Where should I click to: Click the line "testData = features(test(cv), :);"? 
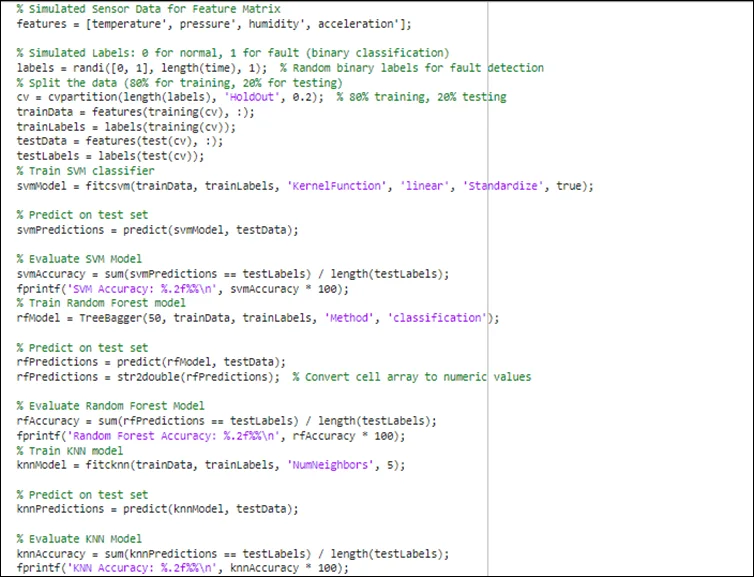(x=120, y=141)
